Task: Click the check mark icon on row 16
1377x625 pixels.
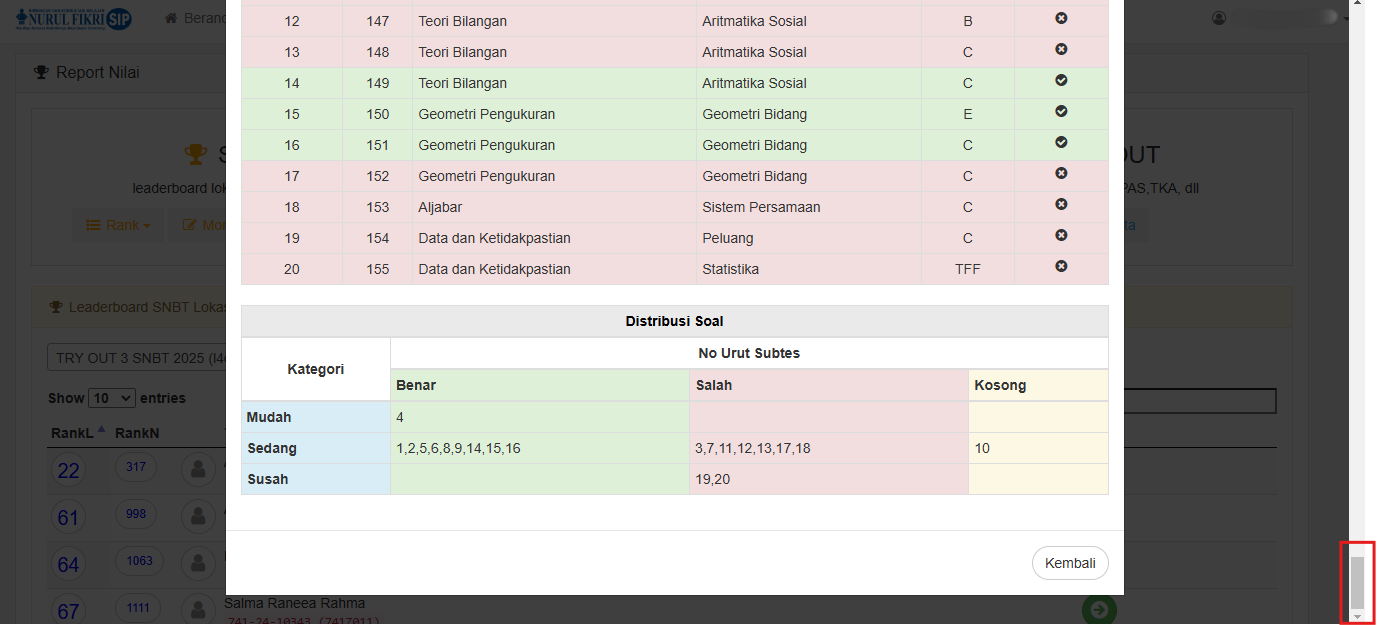Action: pos(1061,142)
